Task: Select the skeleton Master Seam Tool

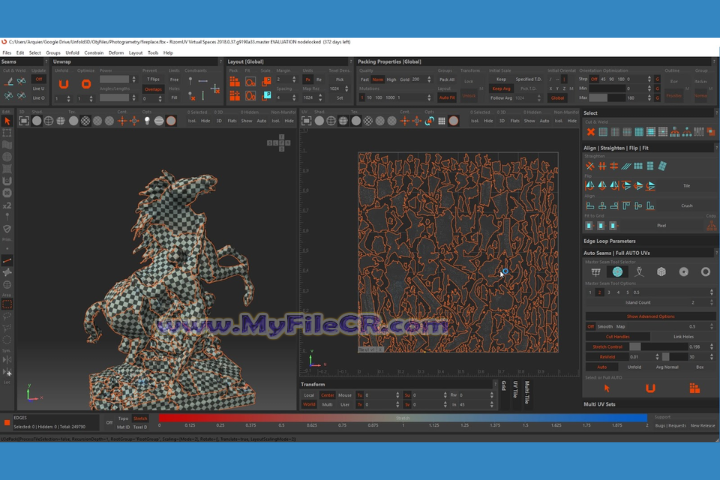Action: pos(639,272)
